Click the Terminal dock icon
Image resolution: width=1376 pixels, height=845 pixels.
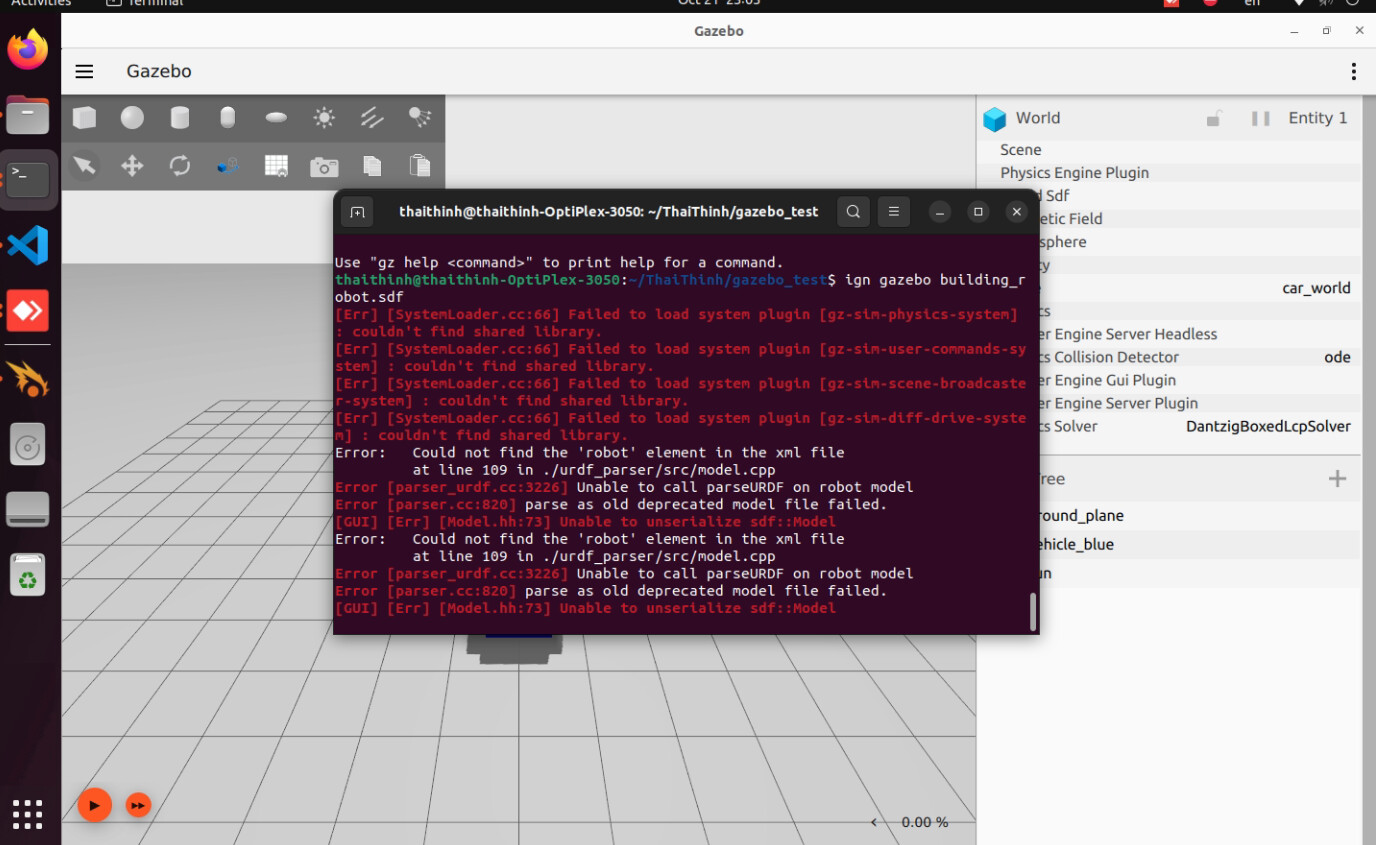(28, 180)
